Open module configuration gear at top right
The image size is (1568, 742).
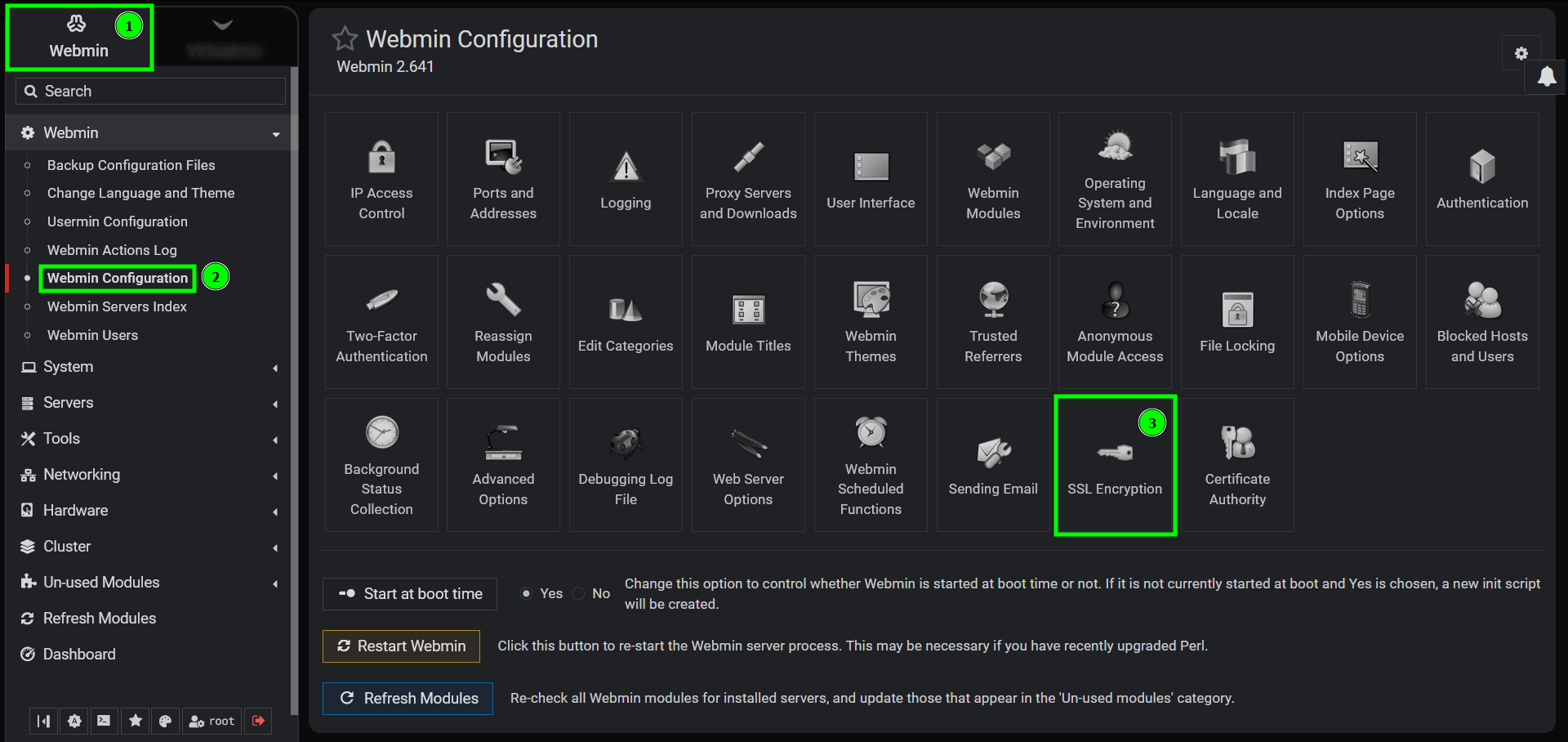tap(1521, 53)
